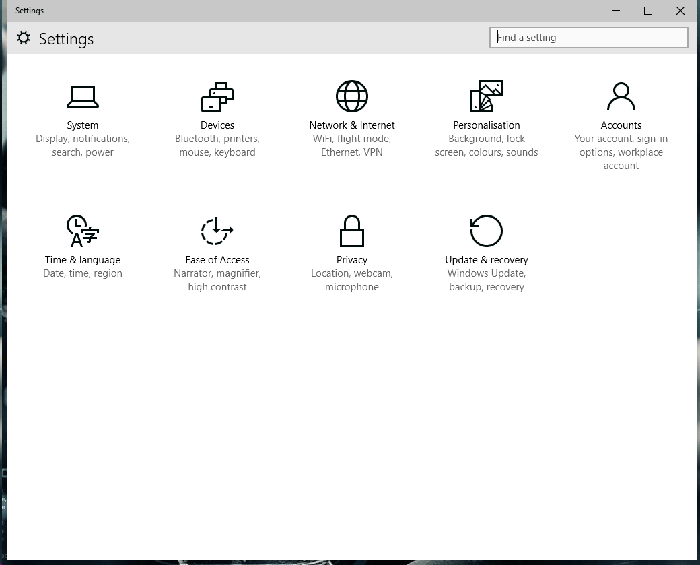The width and height of the screenshot is (700, 565).
Task: Click 'Location, webcam, microphone' description text
Action: tap(352, 280)
